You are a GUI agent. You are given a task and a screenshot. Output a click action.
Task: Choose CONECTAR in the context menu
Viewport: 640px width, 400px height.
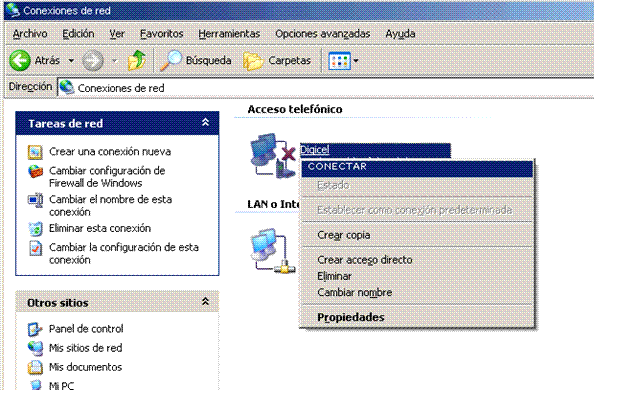[417, 168]
